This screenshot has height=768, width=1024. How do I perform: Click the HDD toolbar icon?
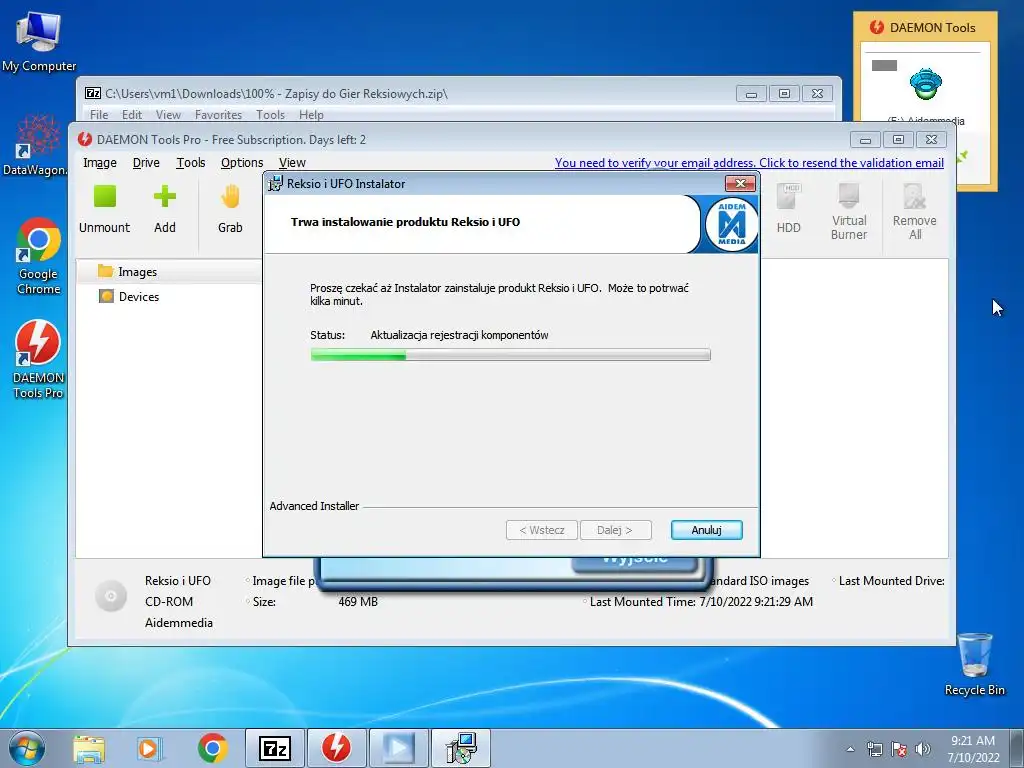coord(788,209)
